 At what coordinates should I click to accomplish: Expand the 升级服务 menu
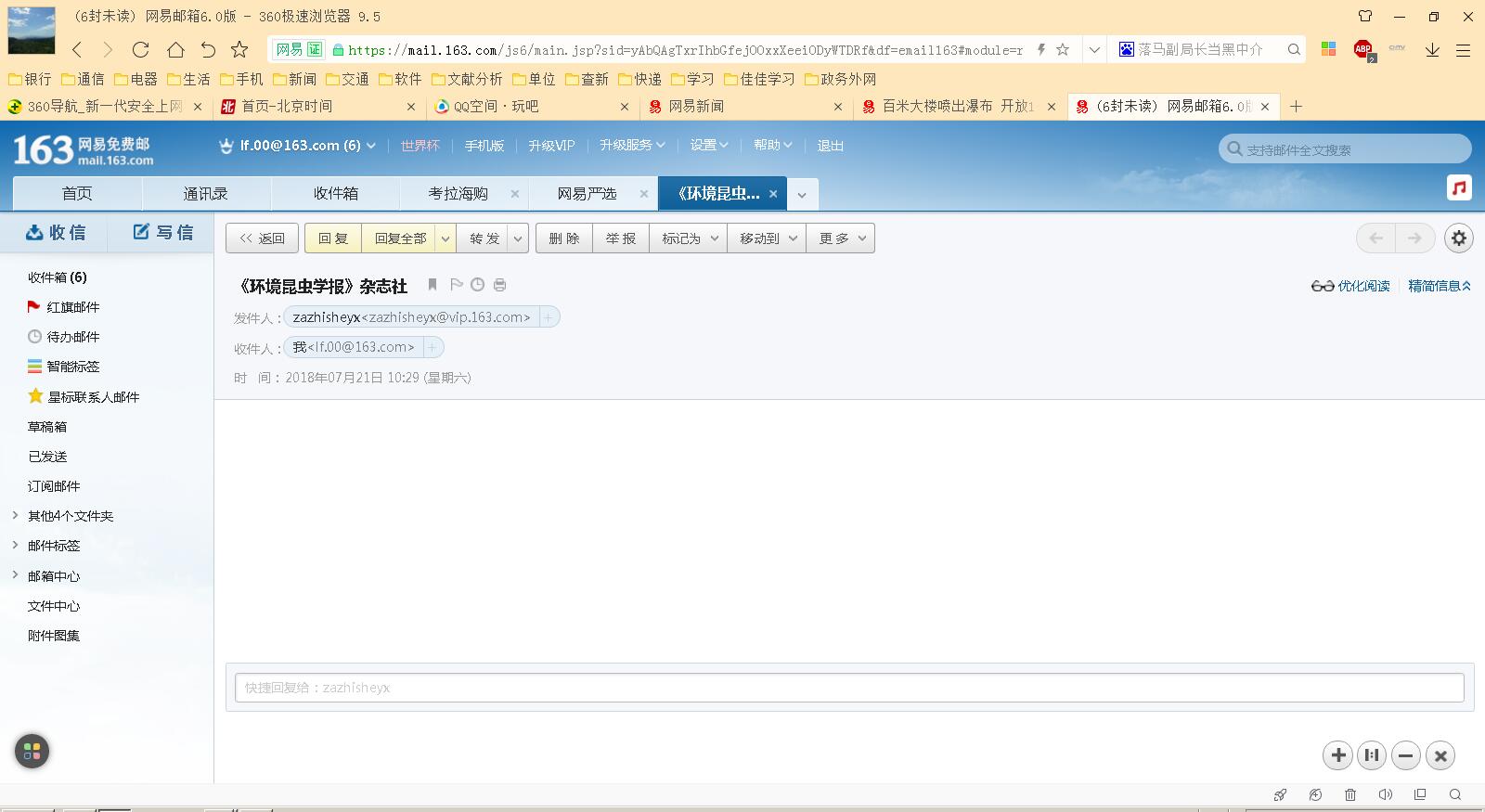(x=632, y=145)
